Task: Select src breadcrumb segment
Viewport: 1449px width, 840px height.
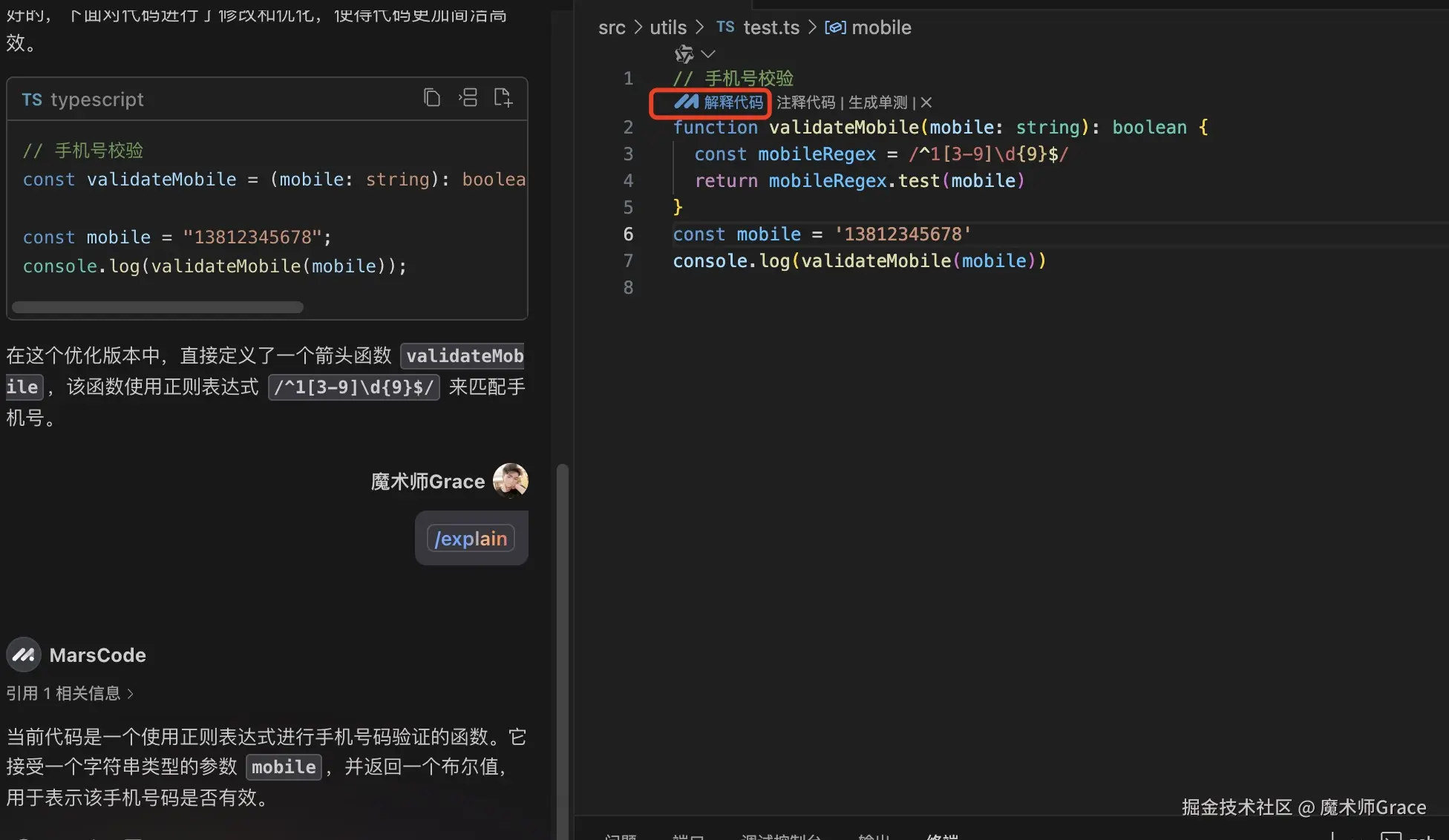Action: [612, 27]
